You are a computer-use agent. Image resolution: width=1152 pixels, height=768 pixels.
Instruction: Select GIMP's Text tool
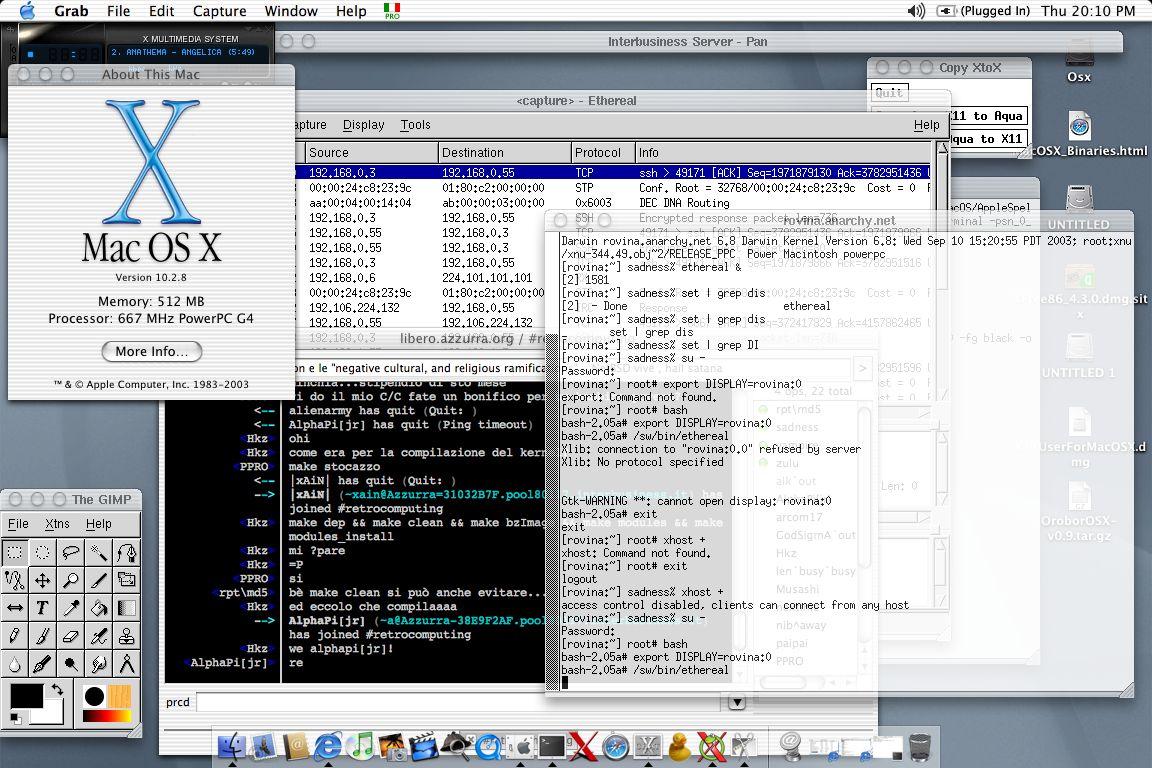pos(43,609)
